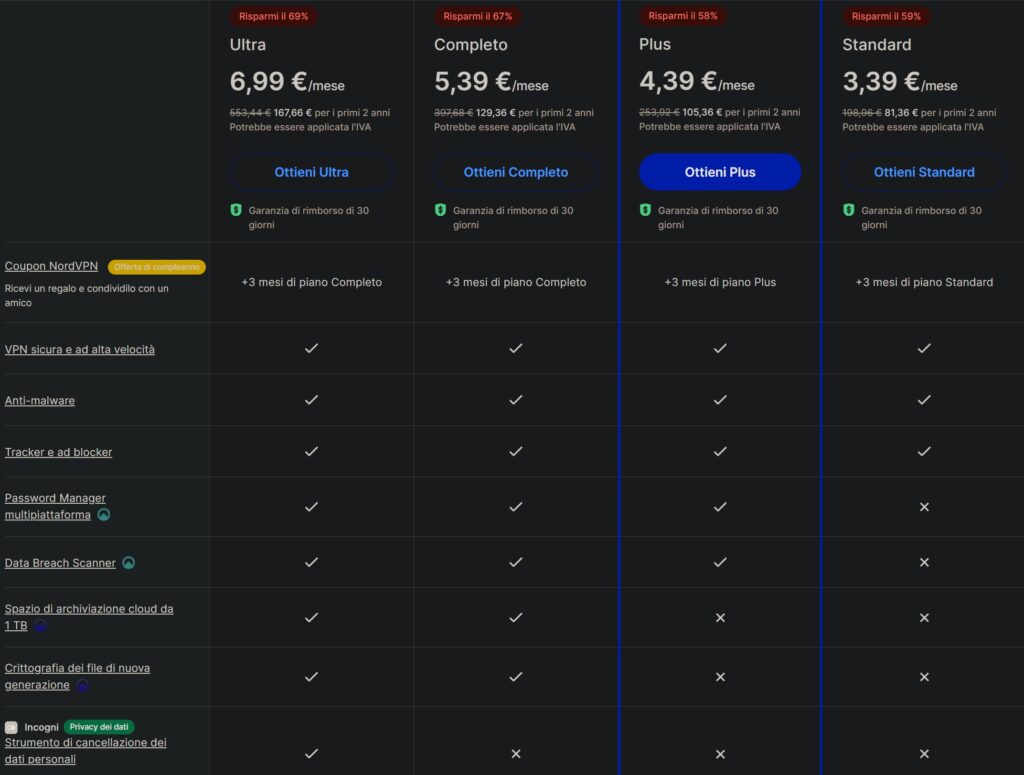Click the 3,39 €/mese price
The height and width of the screenshot is (775, 1024).
coord(900,82)
